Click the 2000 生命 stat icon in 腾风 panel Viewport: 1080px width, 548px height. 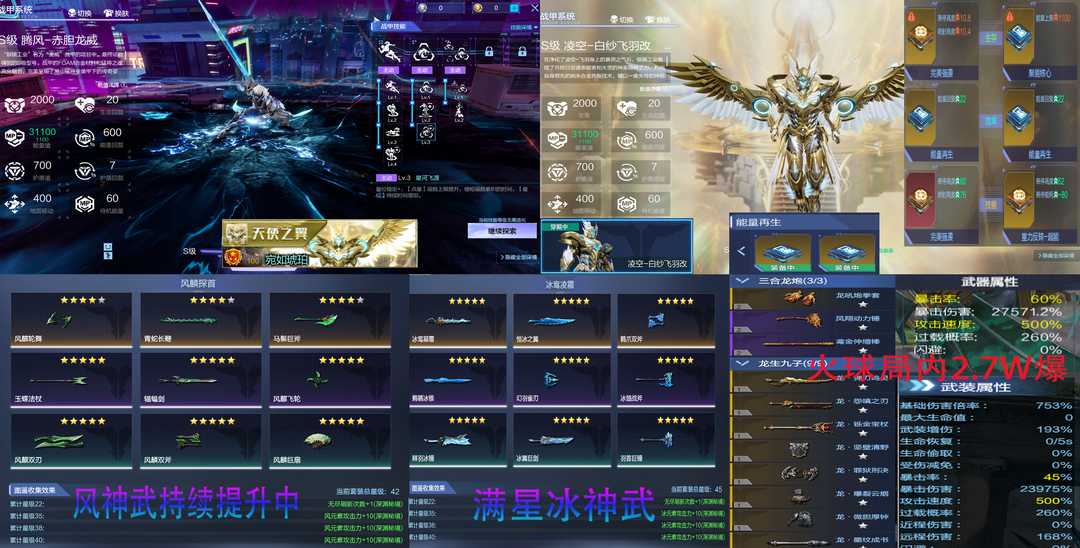[14, 105]
